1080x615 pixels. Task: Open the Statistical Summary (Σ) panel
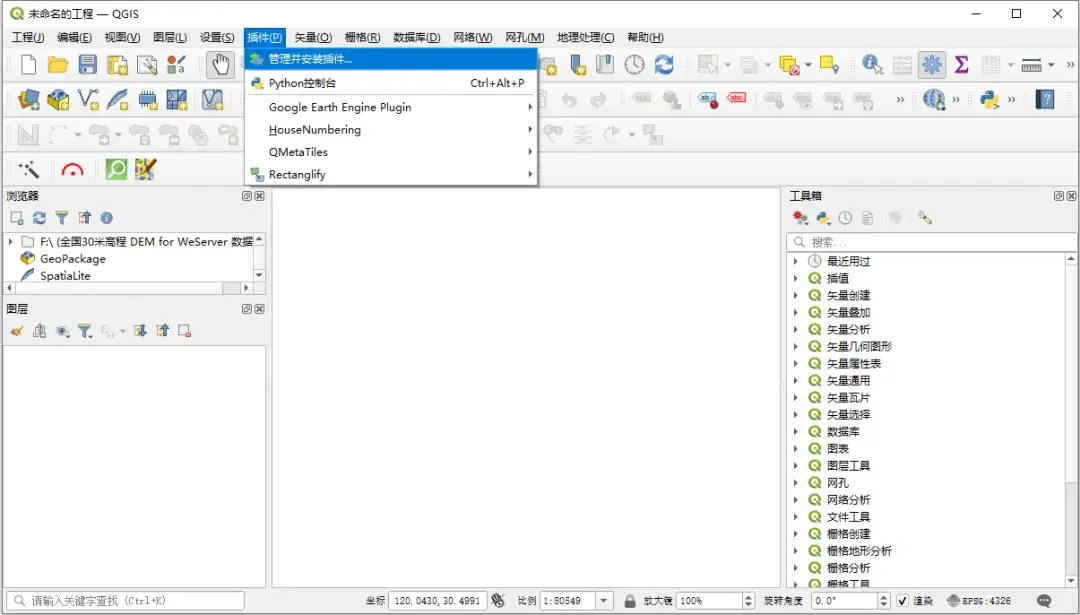point(961,63)
